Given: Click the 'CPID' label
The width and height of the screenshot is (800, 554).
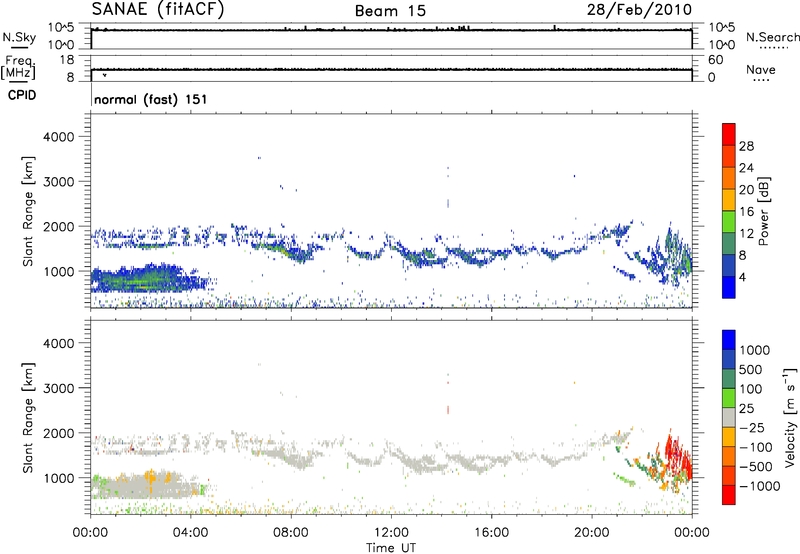Looking at the screenshot, I should click(22, 95).
